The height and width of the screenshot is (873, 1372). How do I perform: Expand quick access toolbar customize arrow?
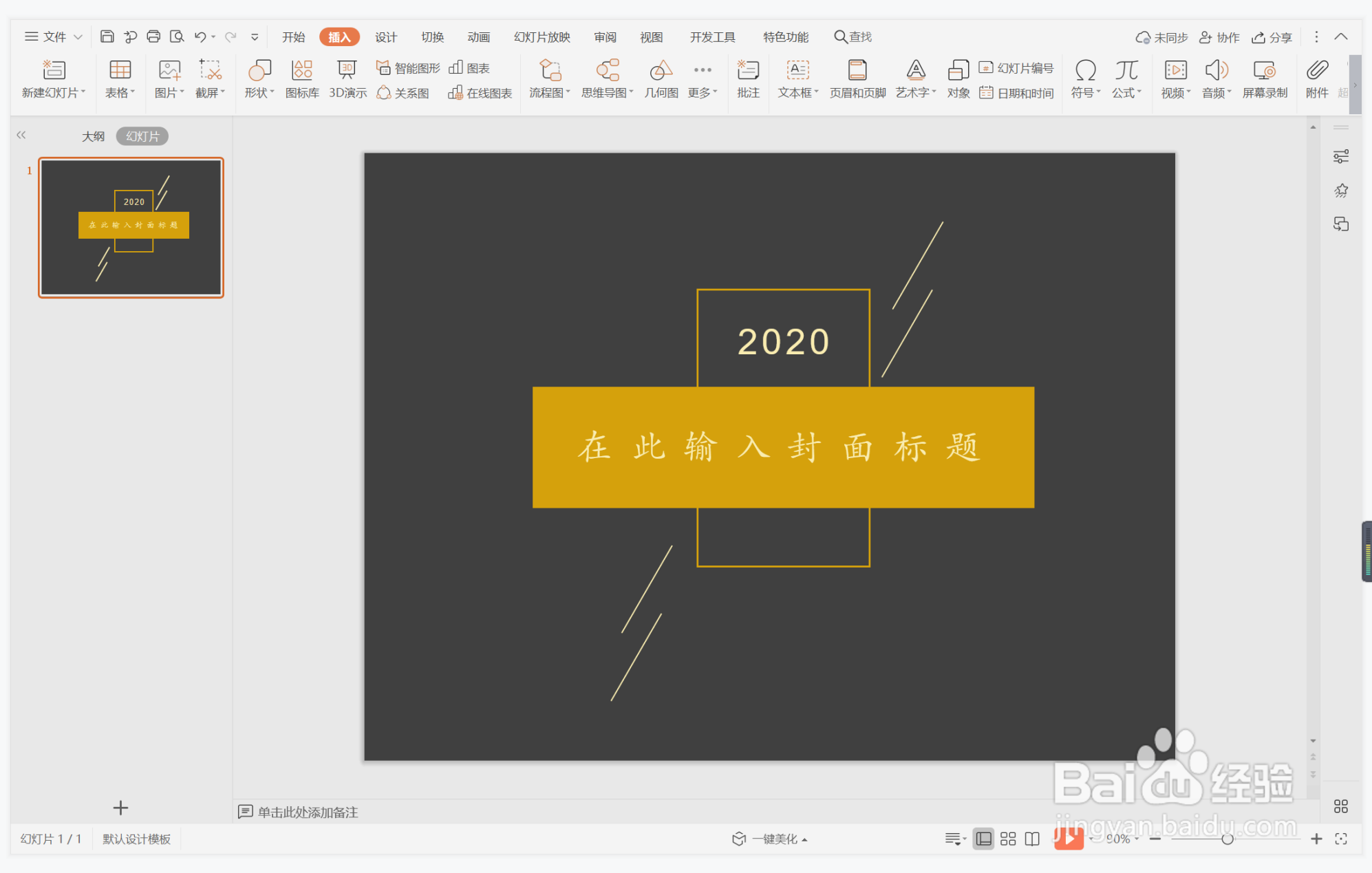(255, 37)
